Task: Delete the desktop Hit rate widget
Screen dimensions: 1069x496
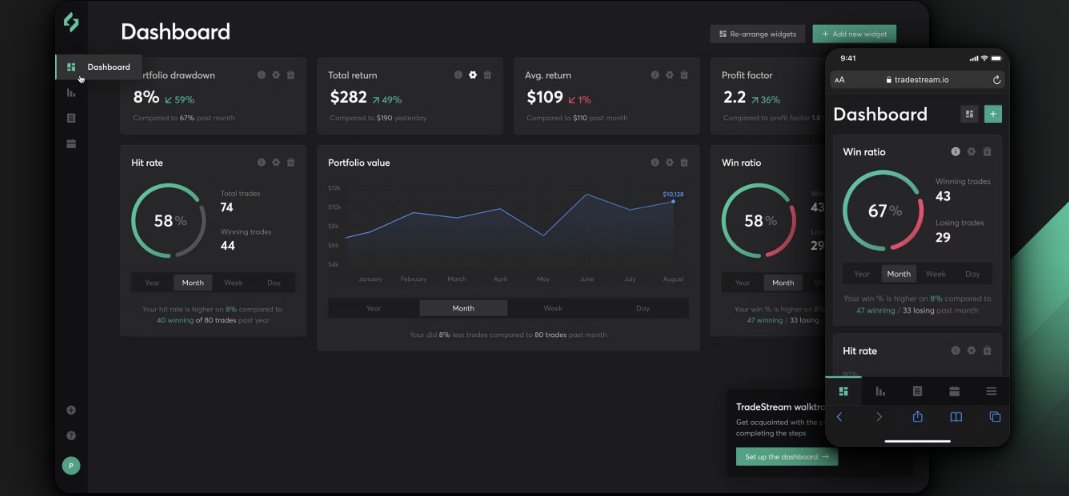Action: [290, 163]
